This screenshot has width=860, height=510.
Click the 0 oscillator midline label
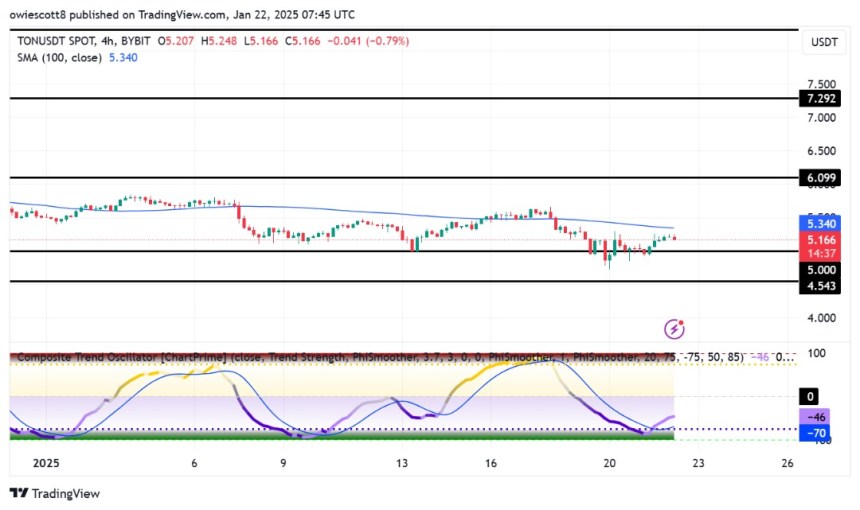[810, 396]
